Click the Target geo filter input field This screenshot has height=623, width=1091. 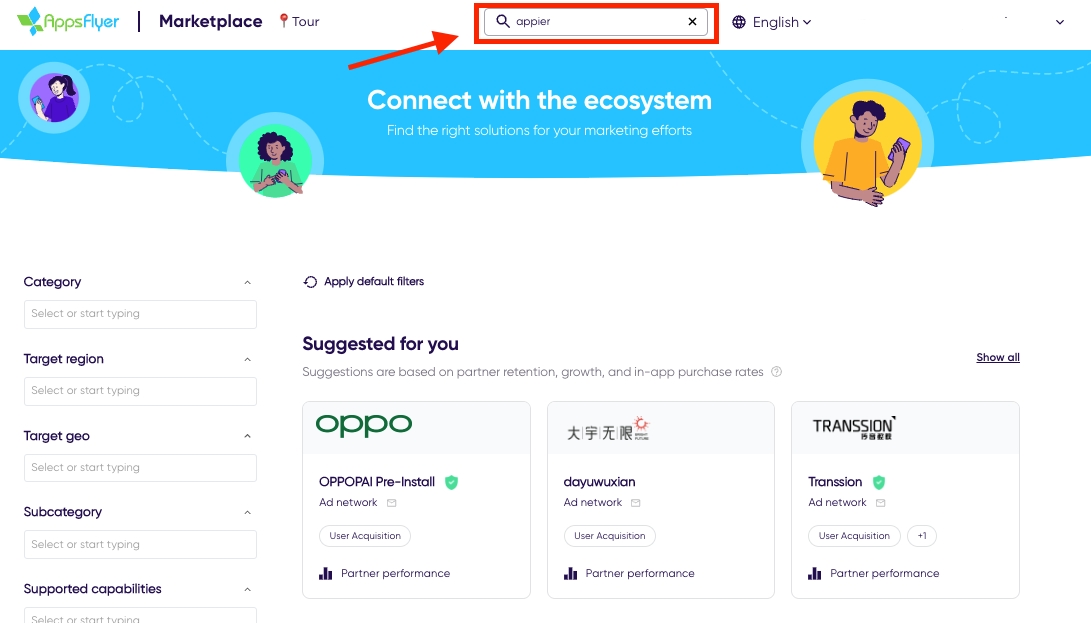[x=140, y=468]
